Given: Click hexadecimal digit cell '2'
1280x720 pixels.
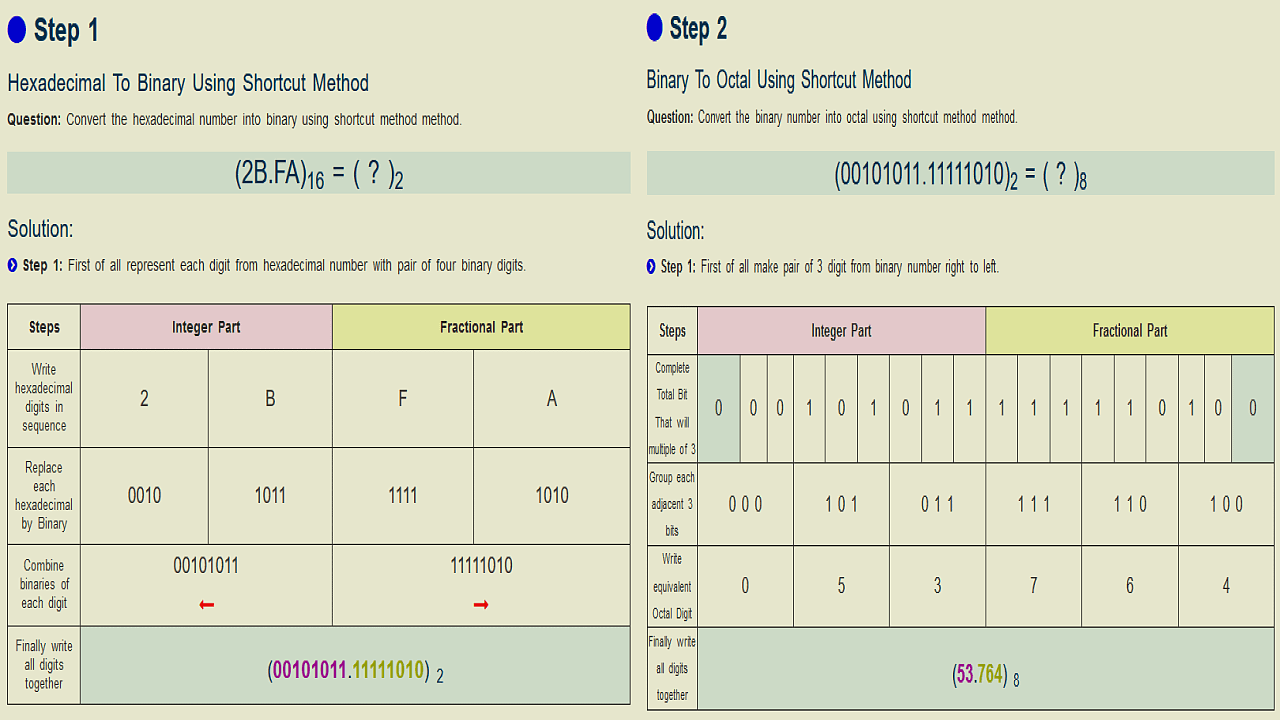Looking at the screenshot, I should point(144,398).
